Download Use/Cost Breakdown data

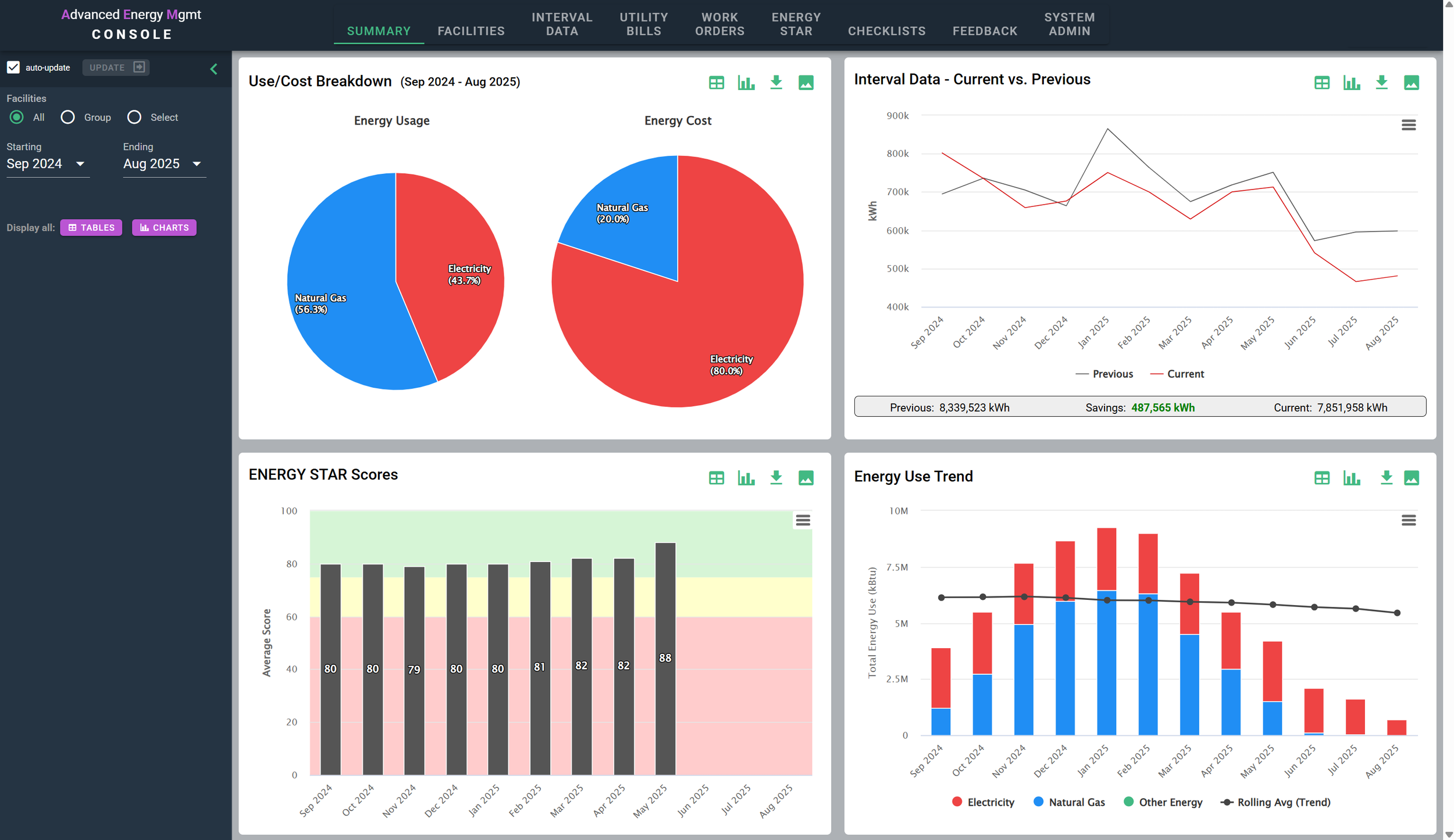coord(776,83)
